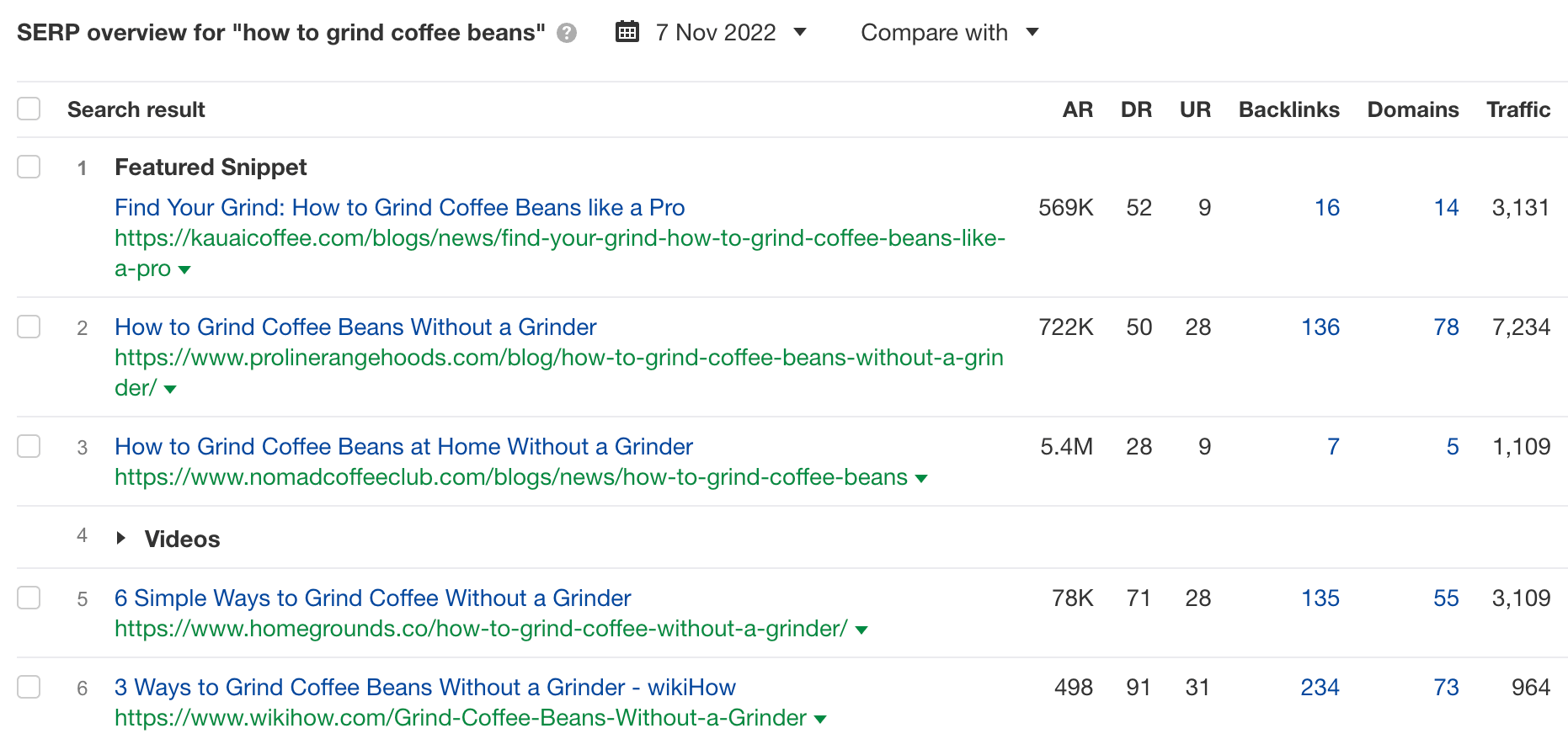Select the checkbox for the Featured Snippet result
The image size is (1568, 739).
(29, 167)
